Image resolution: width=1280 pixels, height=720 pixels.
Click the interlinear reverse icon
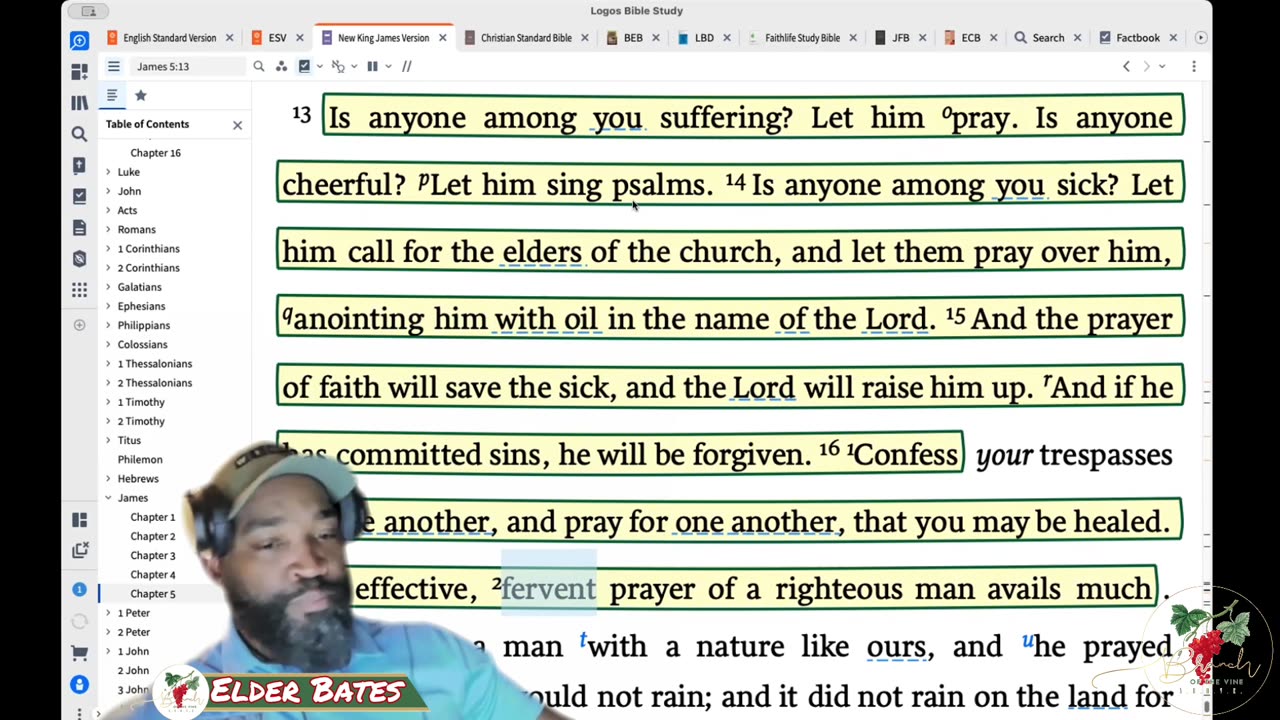(338, 66)
